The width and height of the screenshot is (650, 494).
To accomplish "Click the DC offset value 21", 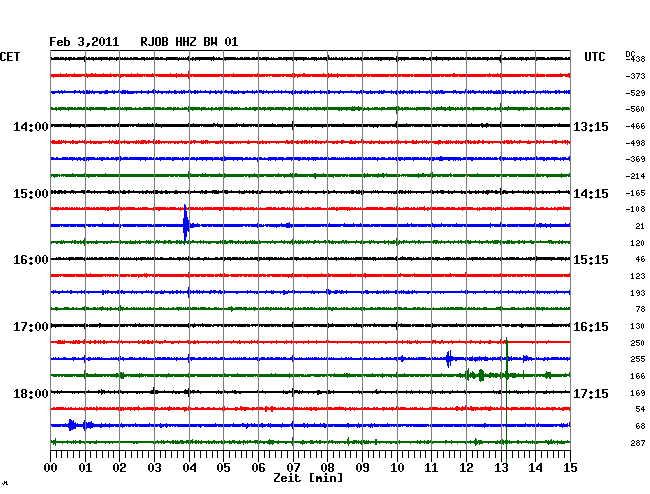I will [640, 226].
